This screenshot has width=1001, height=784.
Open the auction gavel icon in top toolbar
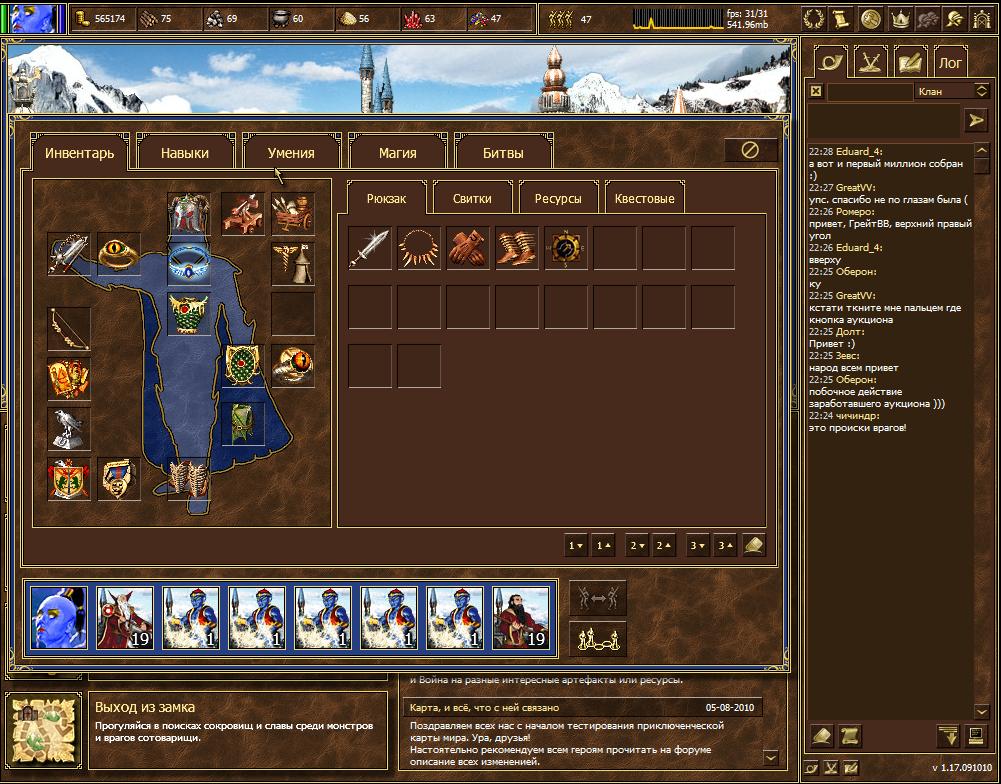point(871,19)
